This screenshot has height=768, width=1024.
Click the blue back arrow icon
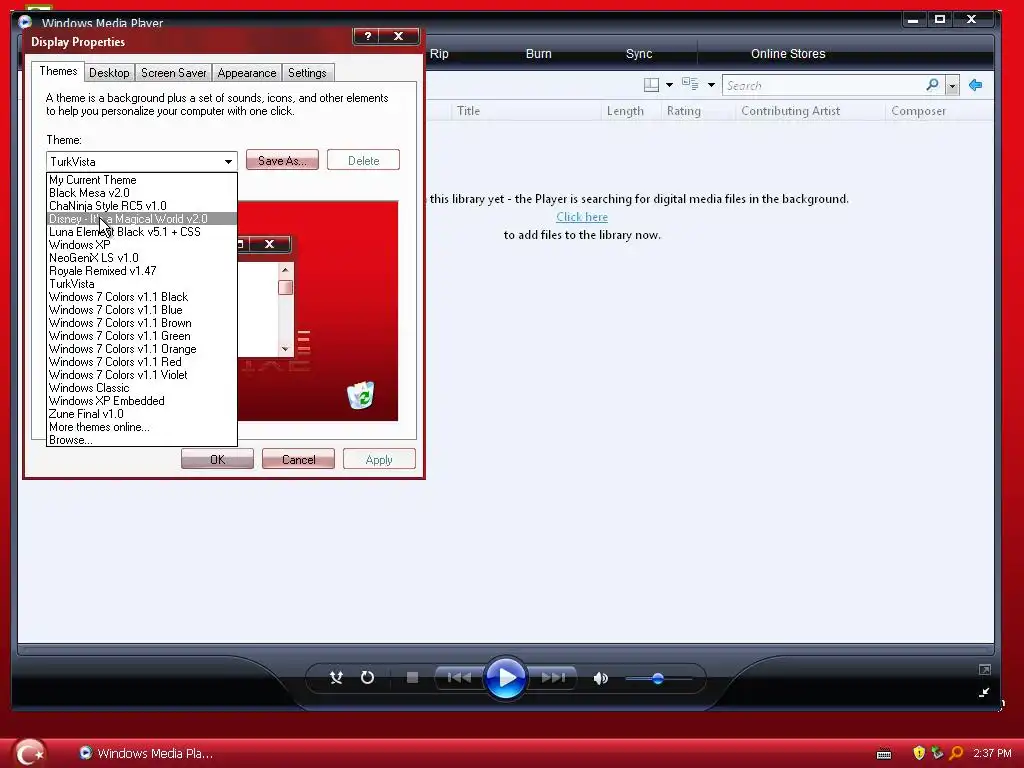click(x=976, y=85)
